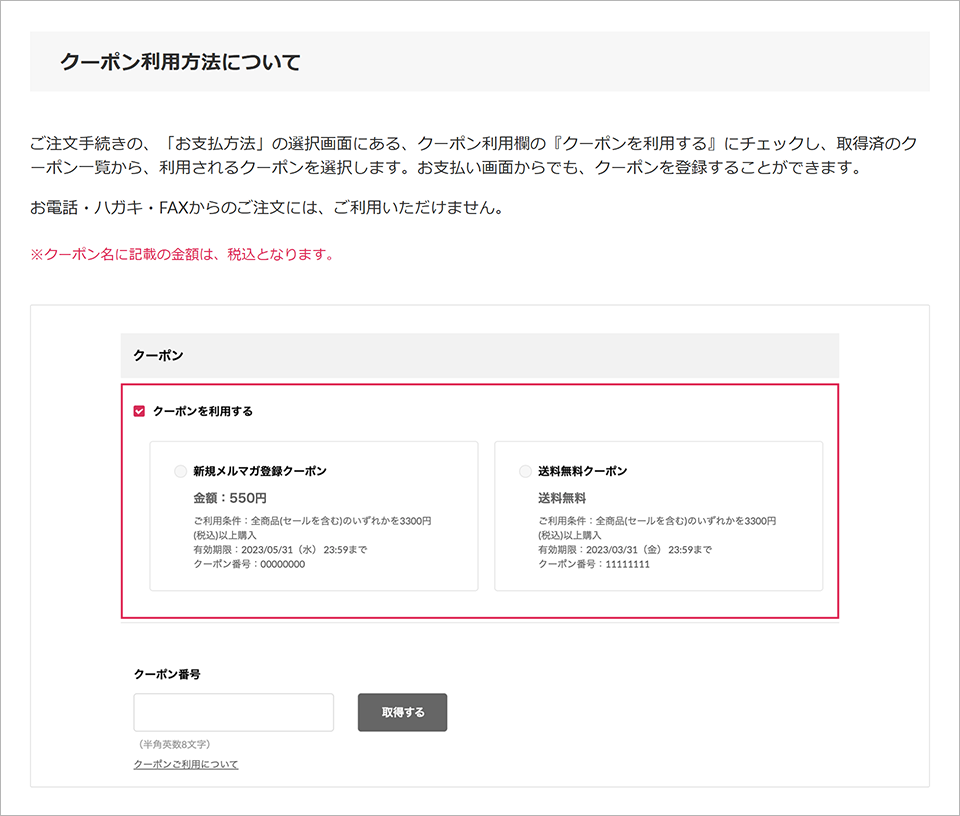
Task: Select the 新規メルマガ登録クーポン radio button
Action: pos(180,470)
